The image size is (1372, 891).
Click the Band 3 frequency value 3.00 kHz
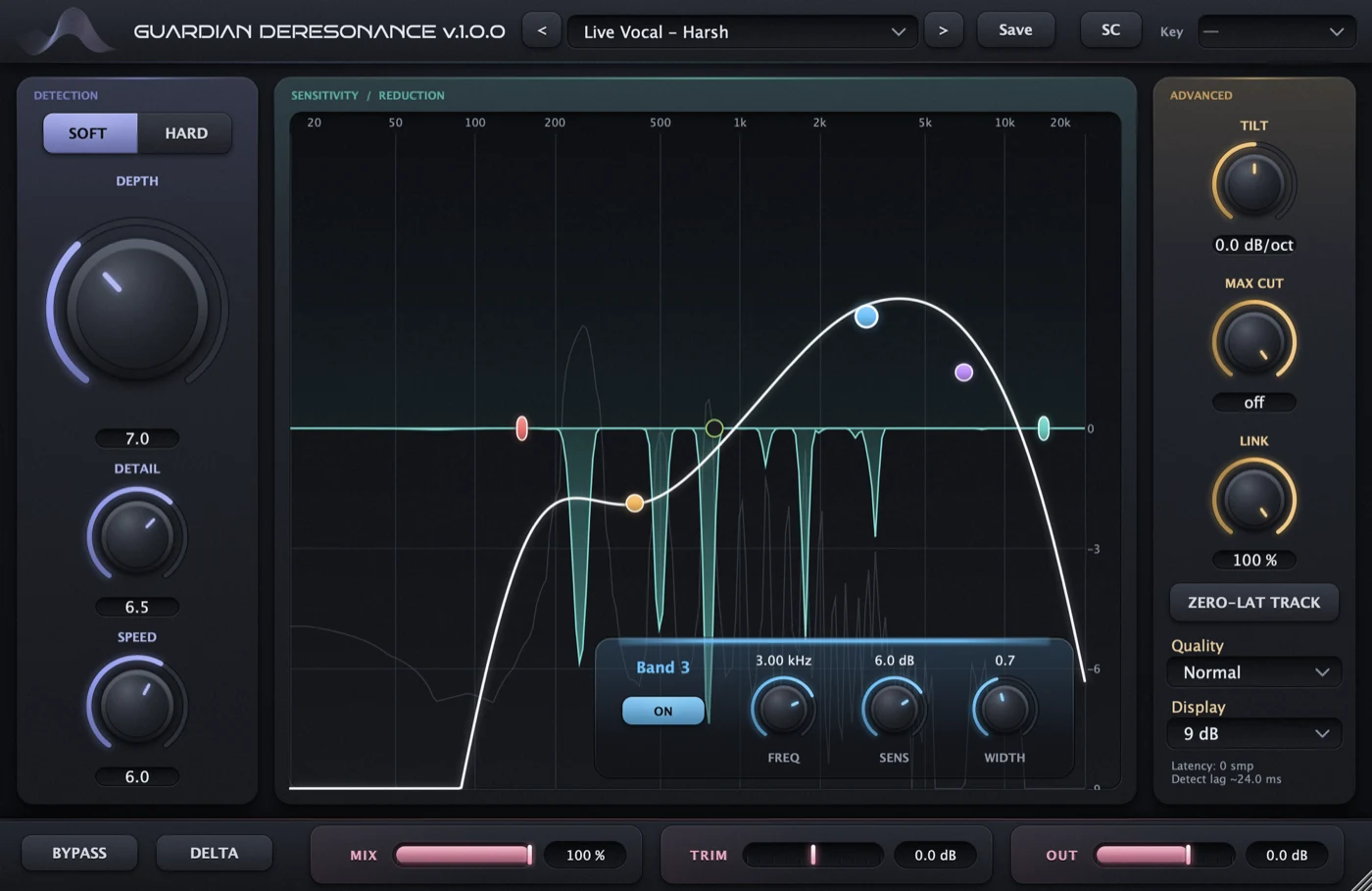[783, 661]
